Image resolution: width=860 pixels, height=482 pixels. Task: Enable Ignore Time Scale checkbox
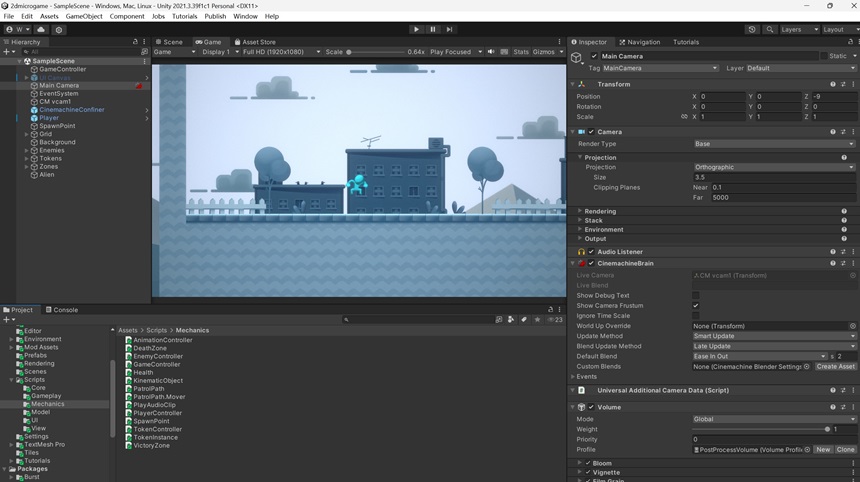696,316
